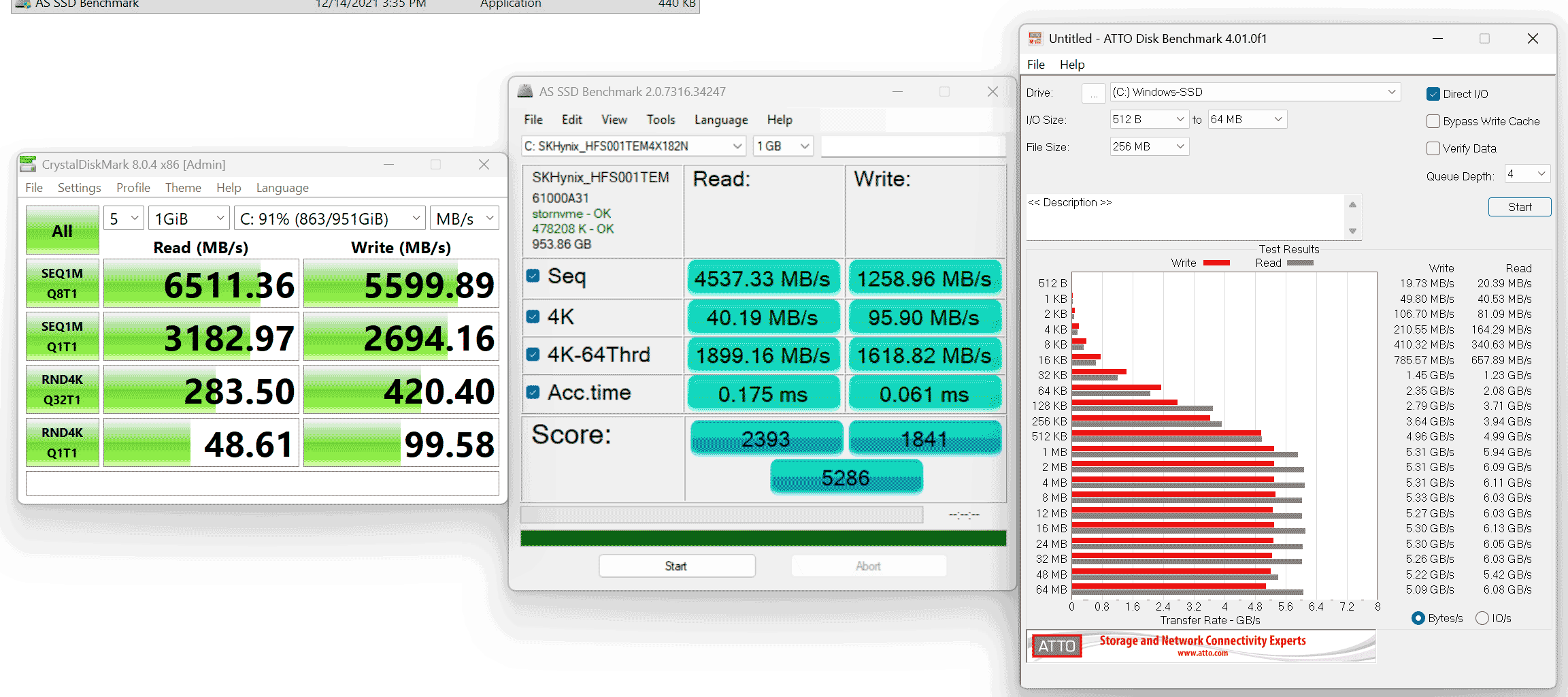Open CrystalDiskMark File menu
Screen dimensions: 1568x697
[34, 188]
